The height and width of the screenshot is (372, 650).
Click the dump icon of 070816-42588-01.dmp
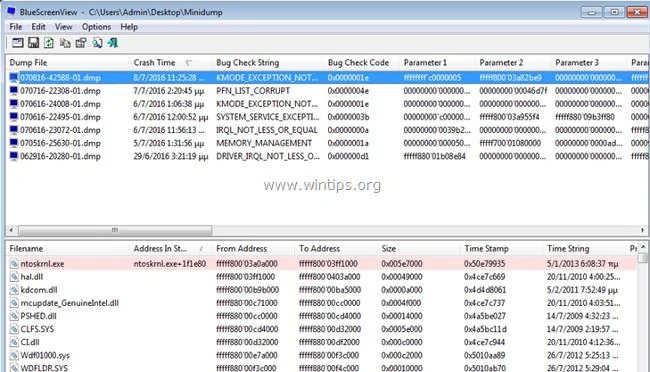[x=14, y=78]
